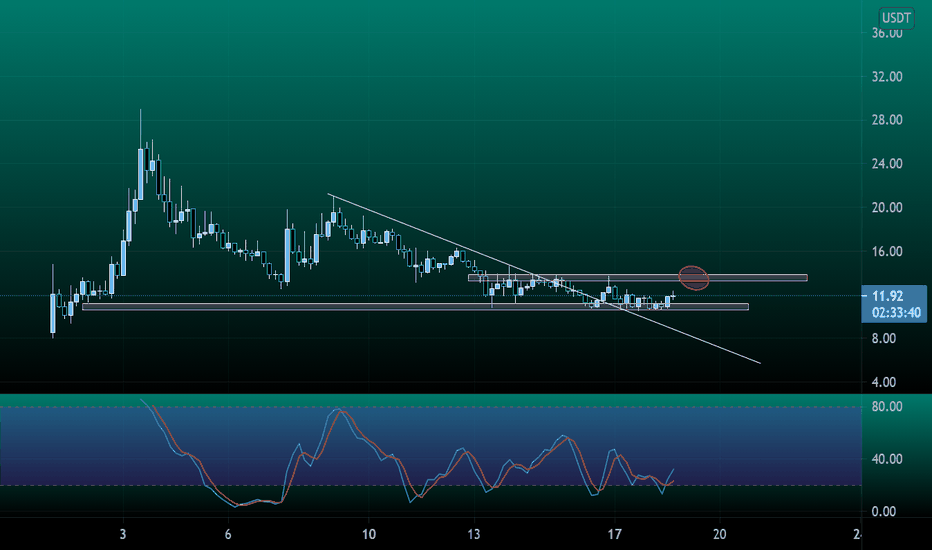Image resolution: width=932 pixels, height=550 pixels.
Task: Click the 20.00 price axis label
Action: point(887,208)
